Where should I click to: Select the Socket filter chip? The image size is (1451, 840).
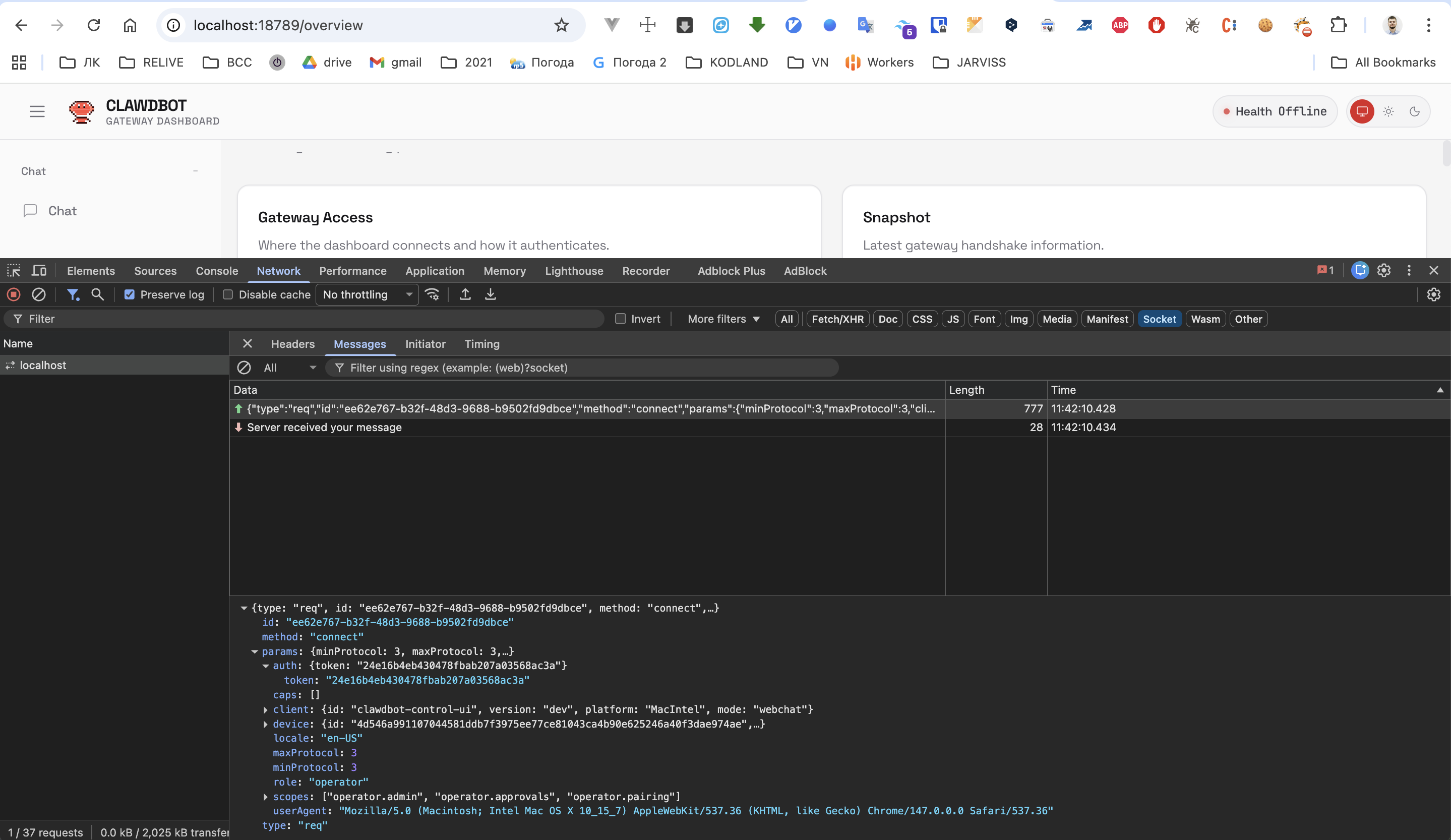click(x=1159, y=319)
